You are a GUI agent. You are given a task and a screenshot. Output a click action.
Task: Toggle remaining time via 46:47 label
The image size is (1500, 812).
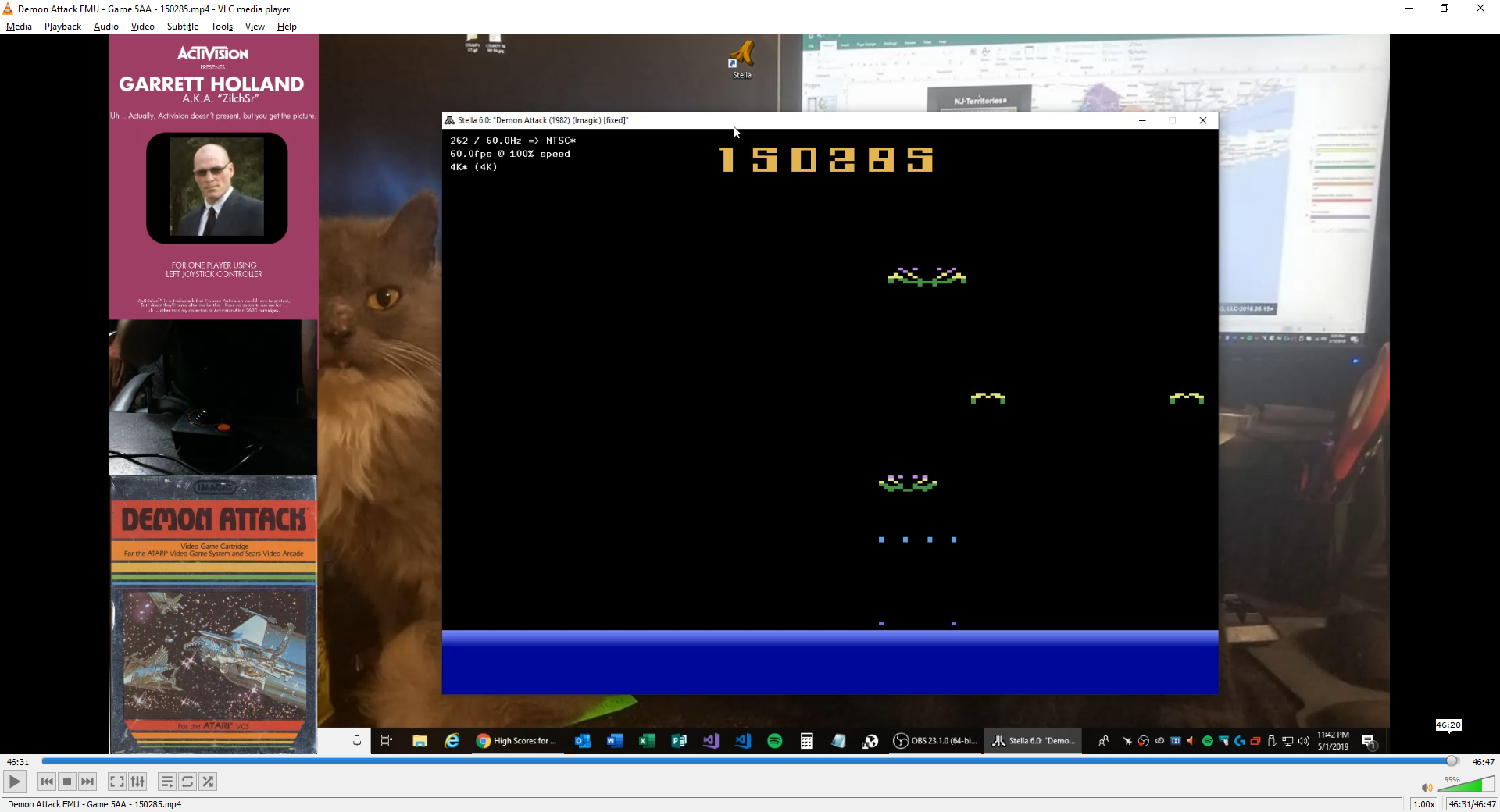click(1483, 762)
